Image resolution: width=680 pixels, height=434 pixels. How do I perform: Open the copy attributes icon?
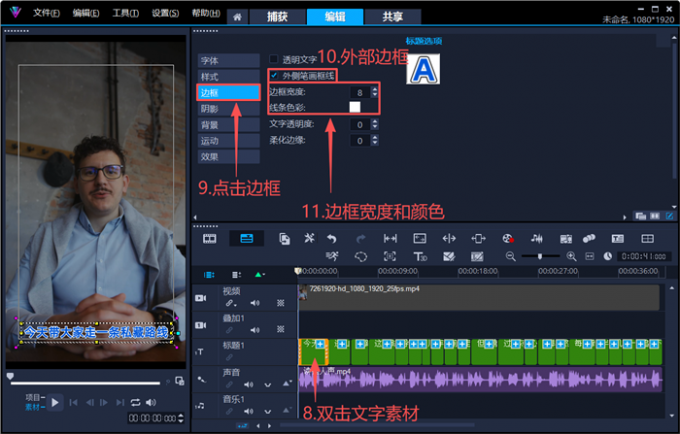click(x=284, y=239)
